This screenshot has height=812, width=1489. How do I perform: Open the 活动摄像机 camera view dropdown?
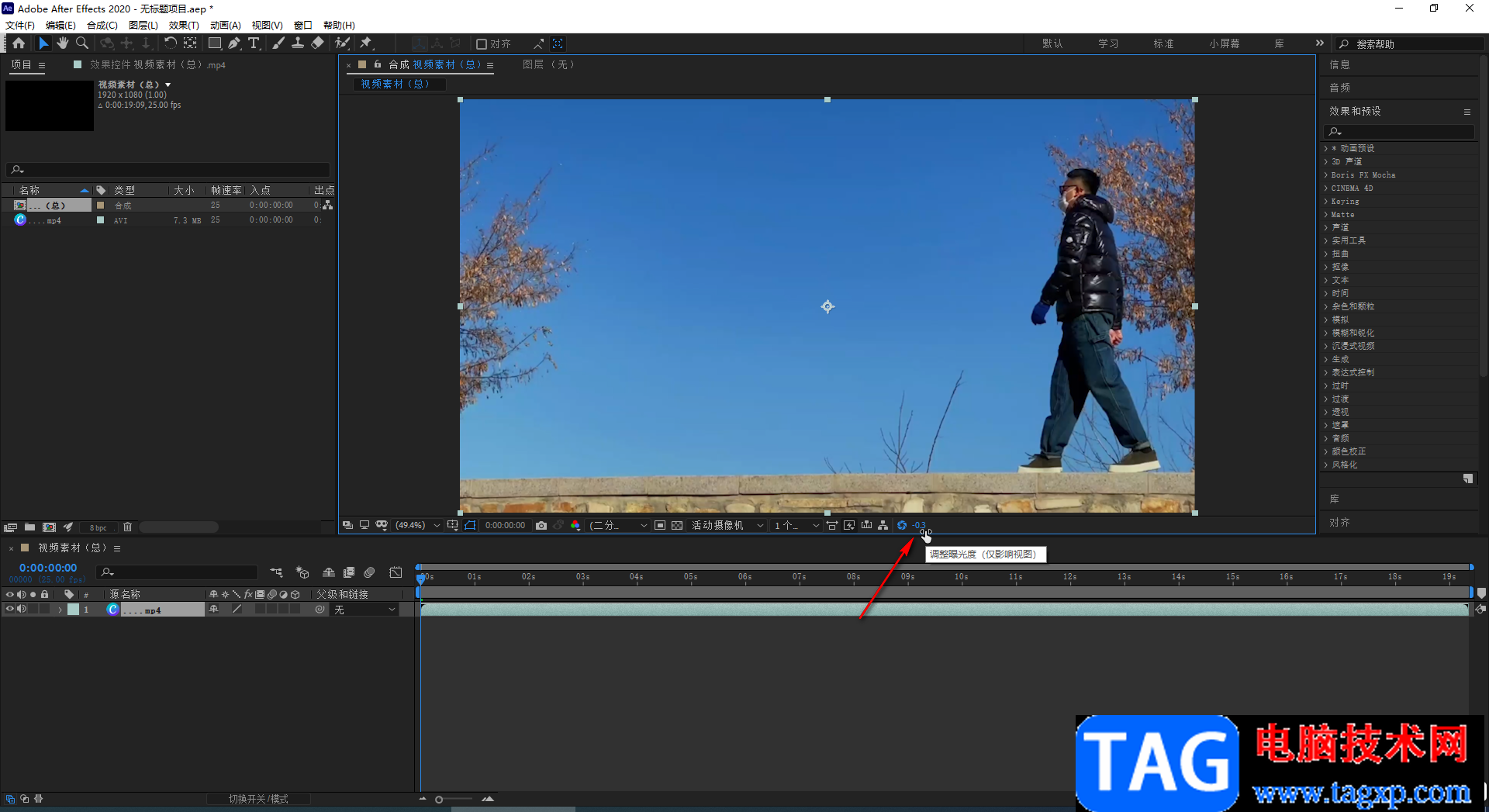[x=727, y=525]
